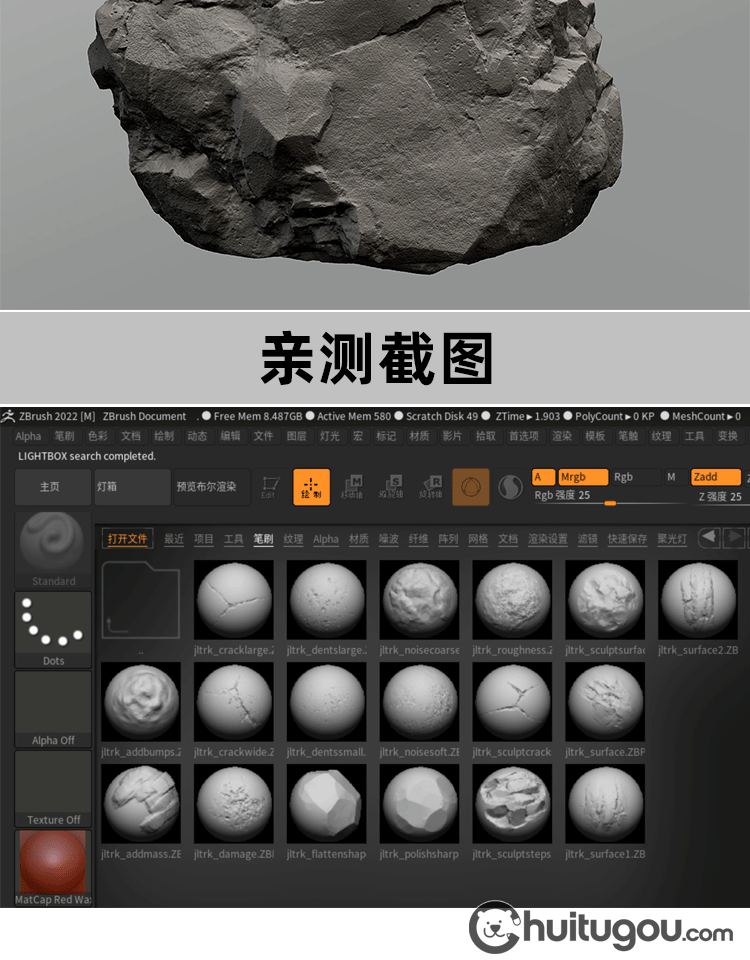The height and width of the screenshot is (960, 750).
Task: Switch to the 纹理 tab in Lightbox
Action: pyautogui.click(x=293, y=539)
